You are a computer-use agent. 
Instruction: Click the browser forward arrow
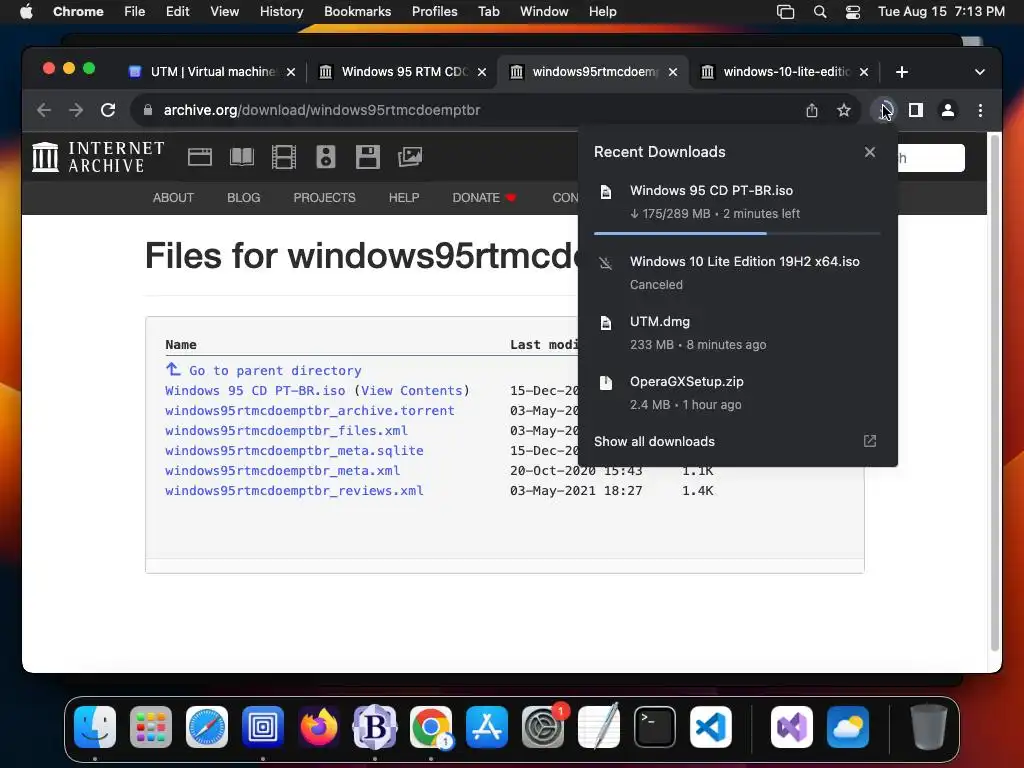tap(76, 110)
